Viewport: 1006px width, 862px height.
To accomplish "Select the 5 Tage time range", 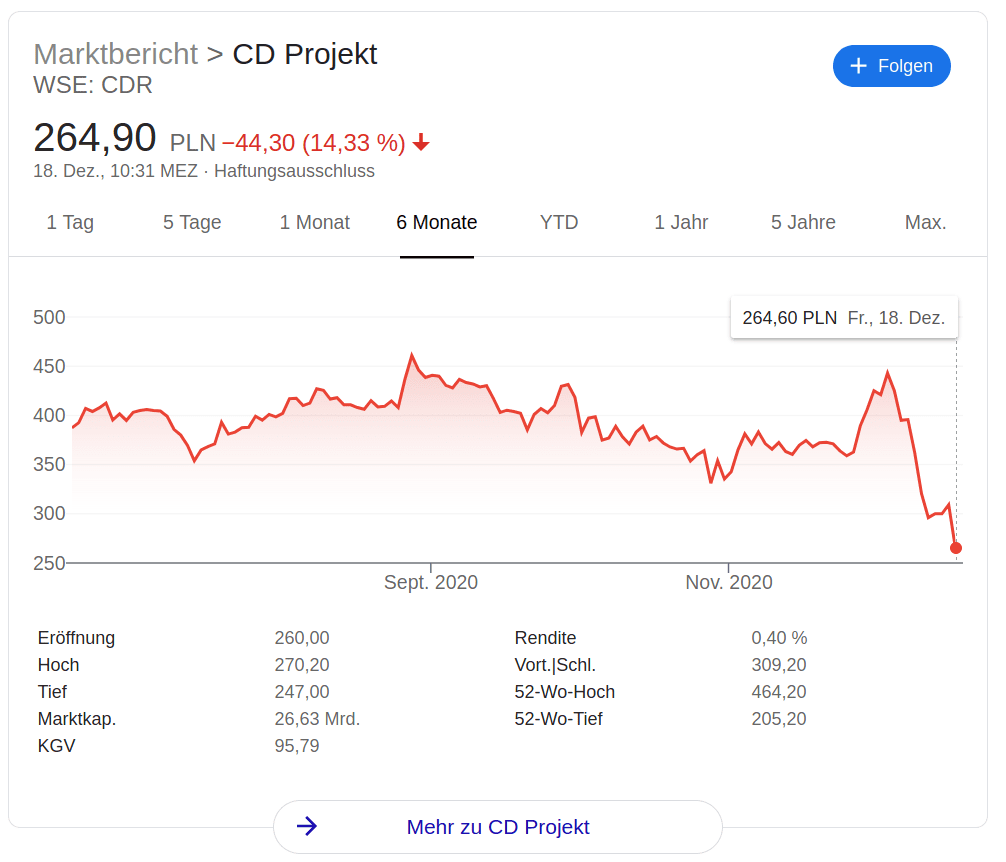I will coord(192,223).
